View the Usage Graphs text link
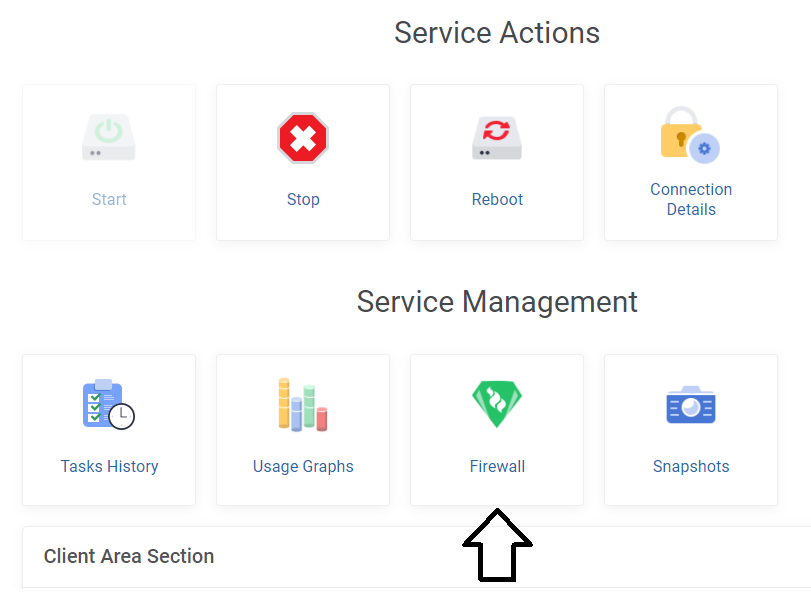 303,466
